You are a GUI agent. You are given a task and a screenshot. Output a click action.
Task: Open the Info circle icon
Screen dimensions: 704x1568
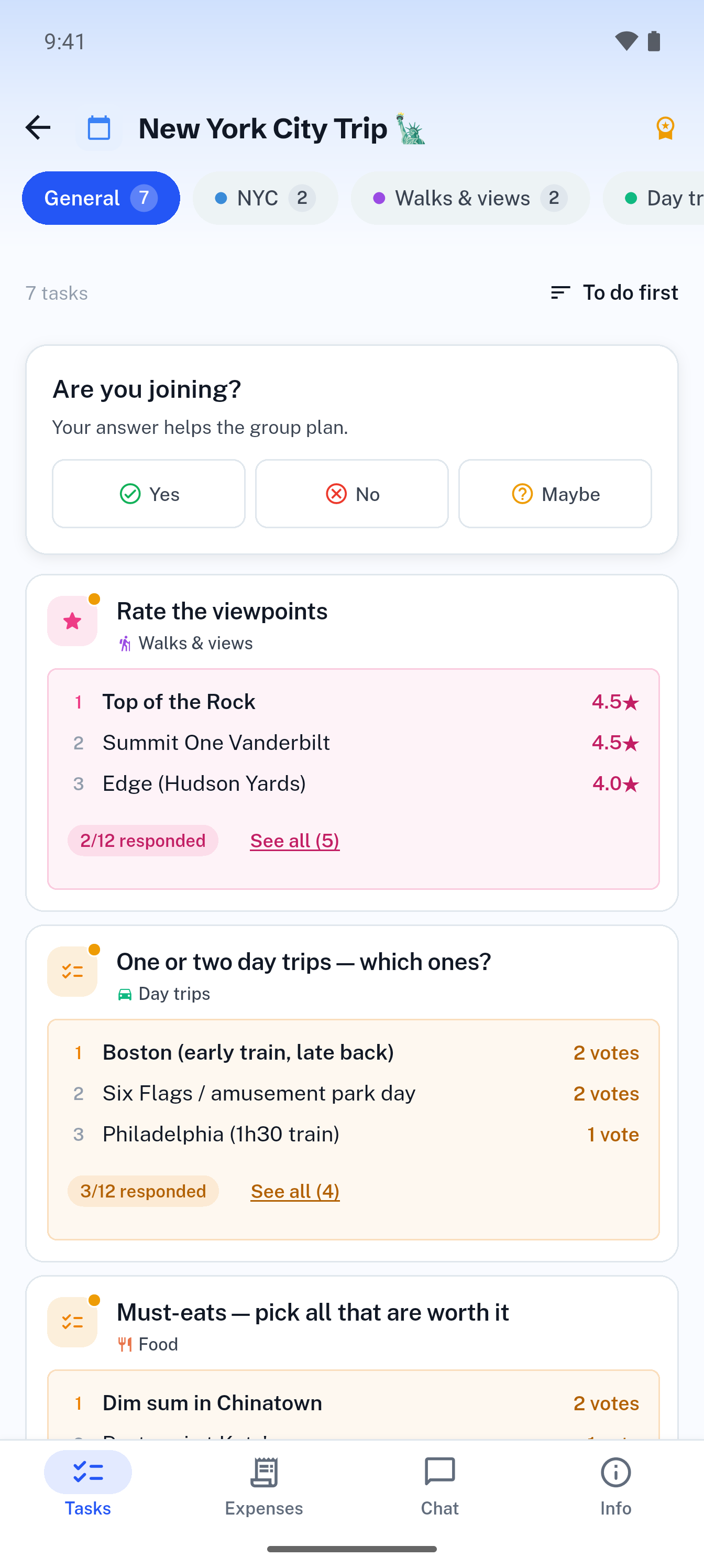point(616,1473)
